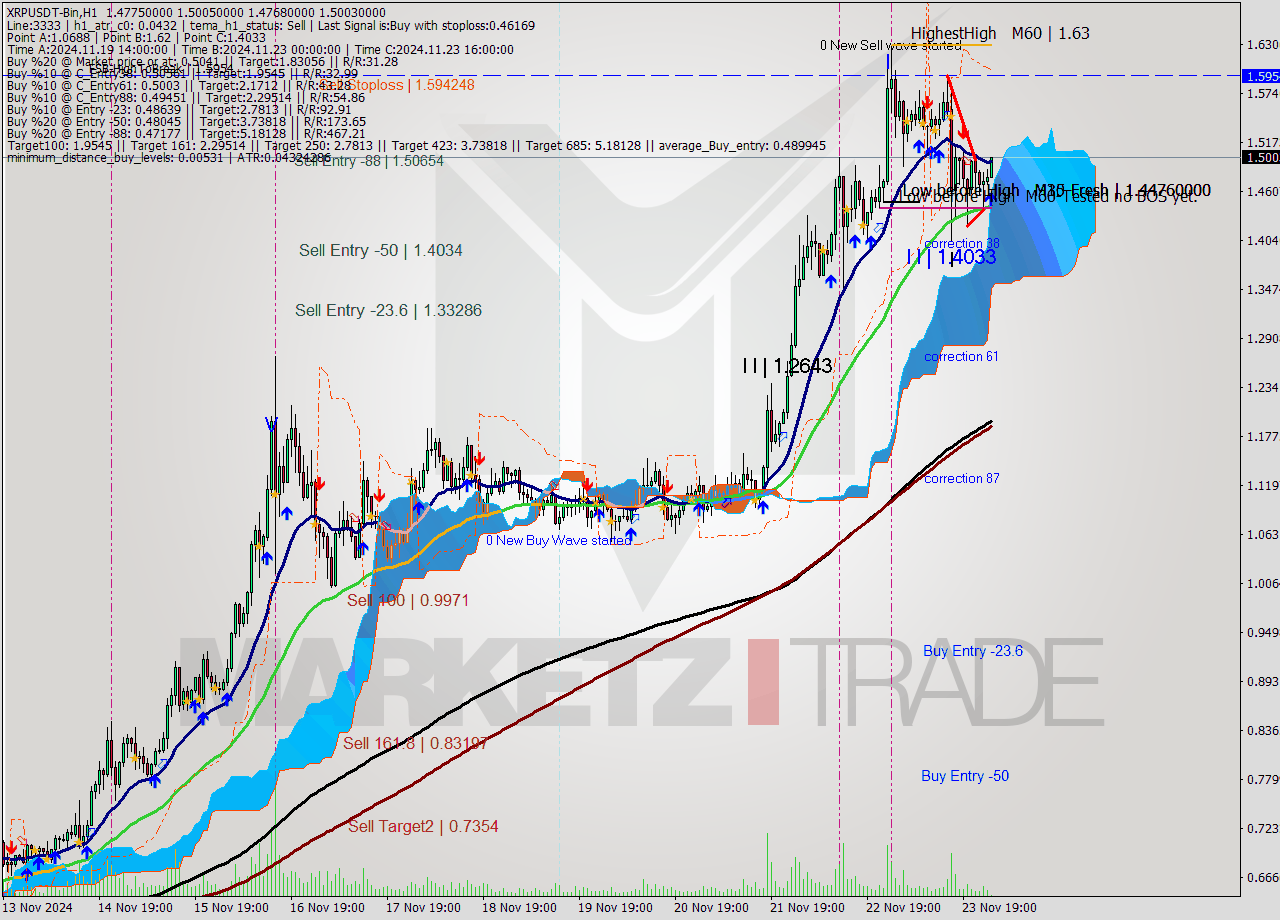
Task: Select the 'correction 38' label
Action: [x=961, y=243]
